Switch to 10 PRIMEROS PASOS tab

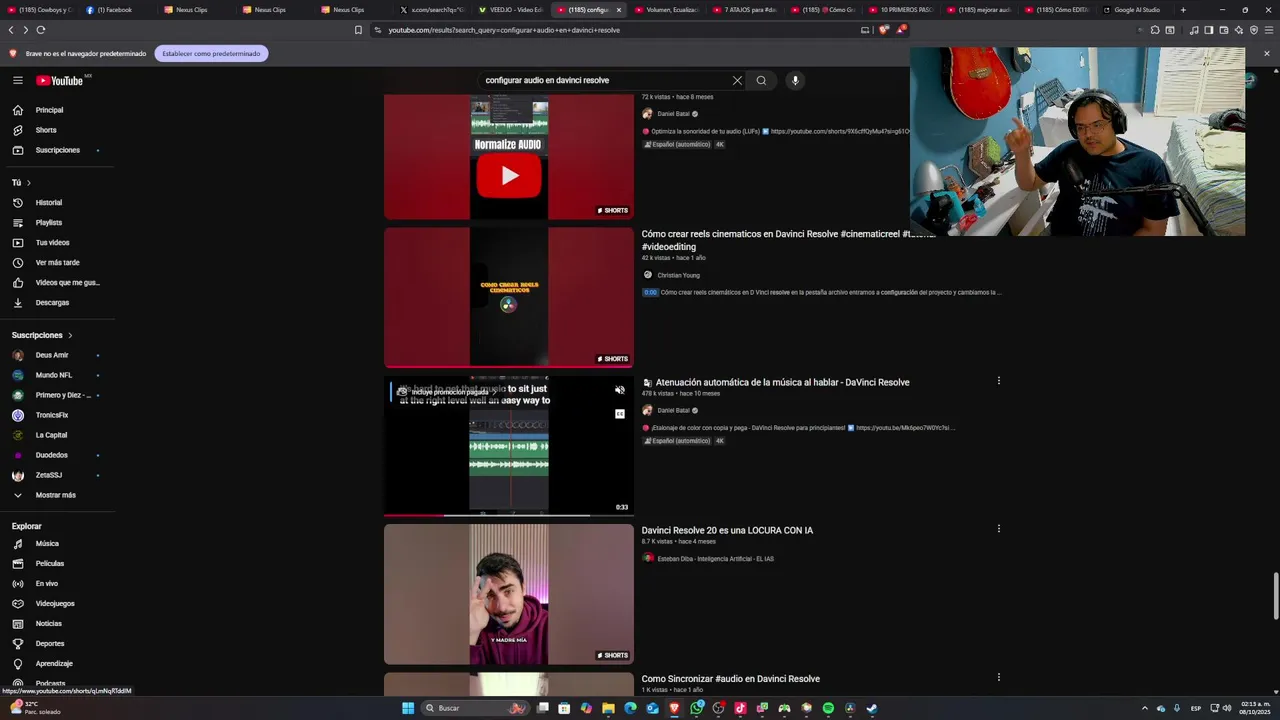pyautogui.click(x=900, y=10)
